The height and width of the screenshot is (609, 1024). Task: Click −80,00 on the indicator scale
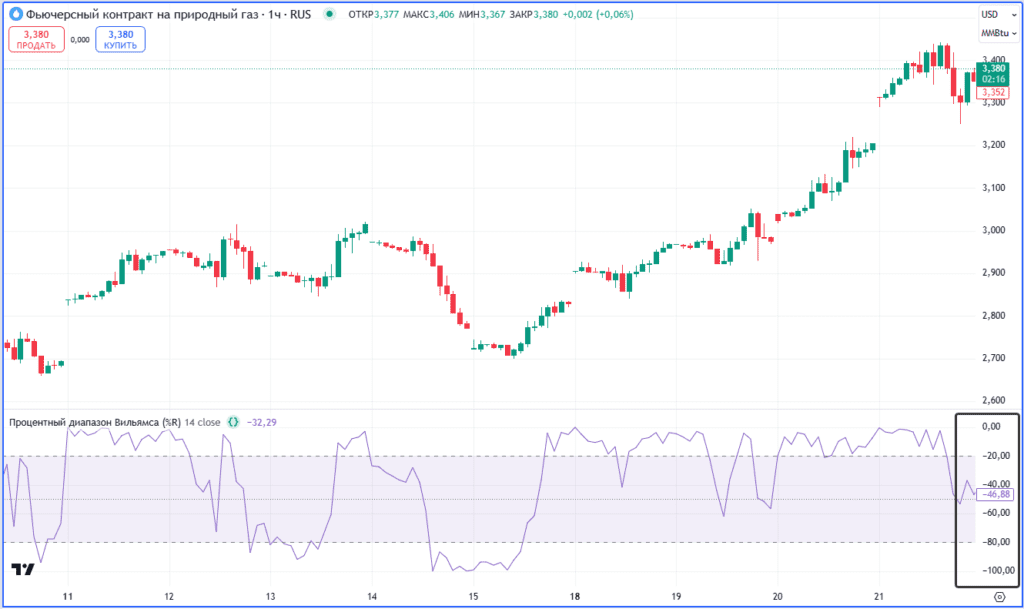(995, 542)
